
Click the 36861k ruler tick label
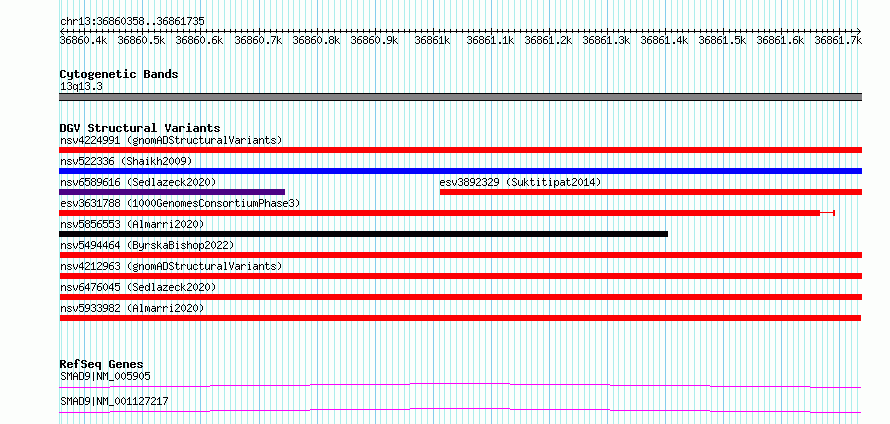click(x=433, y=40)
